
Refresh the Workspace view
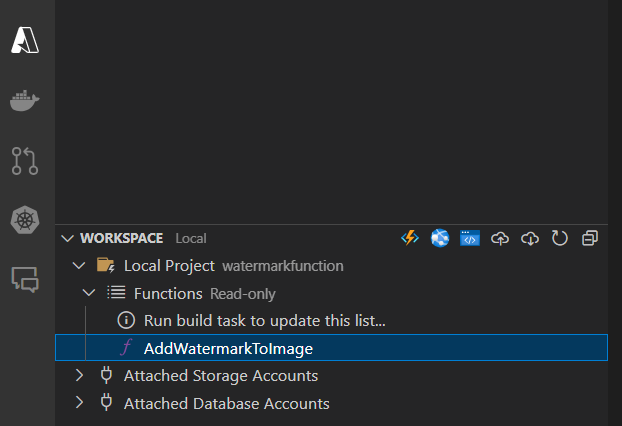tap(560, 238)
